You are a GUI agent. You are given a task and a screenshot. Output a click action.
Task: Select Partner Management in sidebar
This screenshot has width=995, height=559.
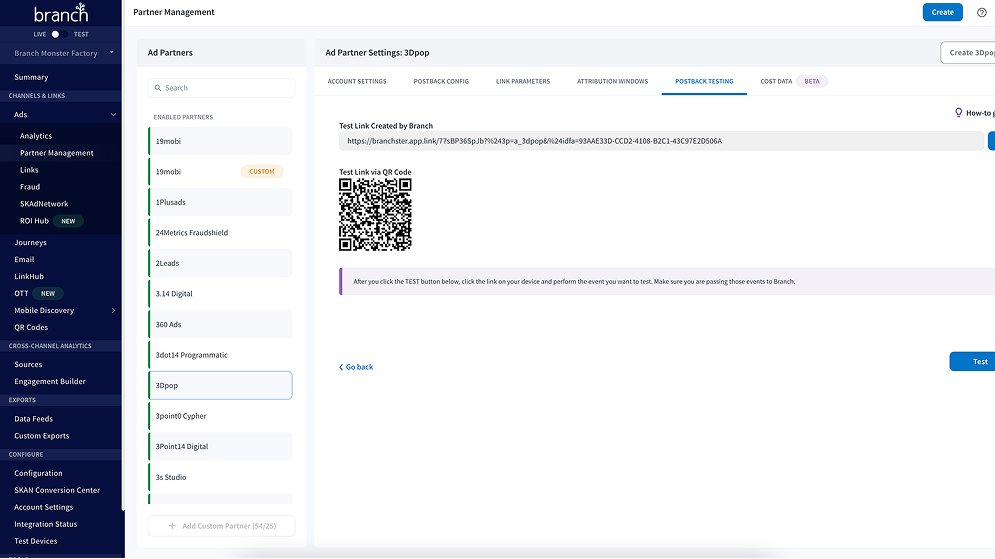pos(56,153)
